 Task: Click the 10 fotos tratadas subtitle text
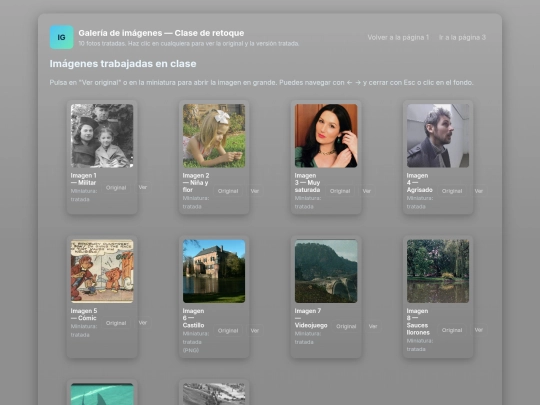point(189,44)
